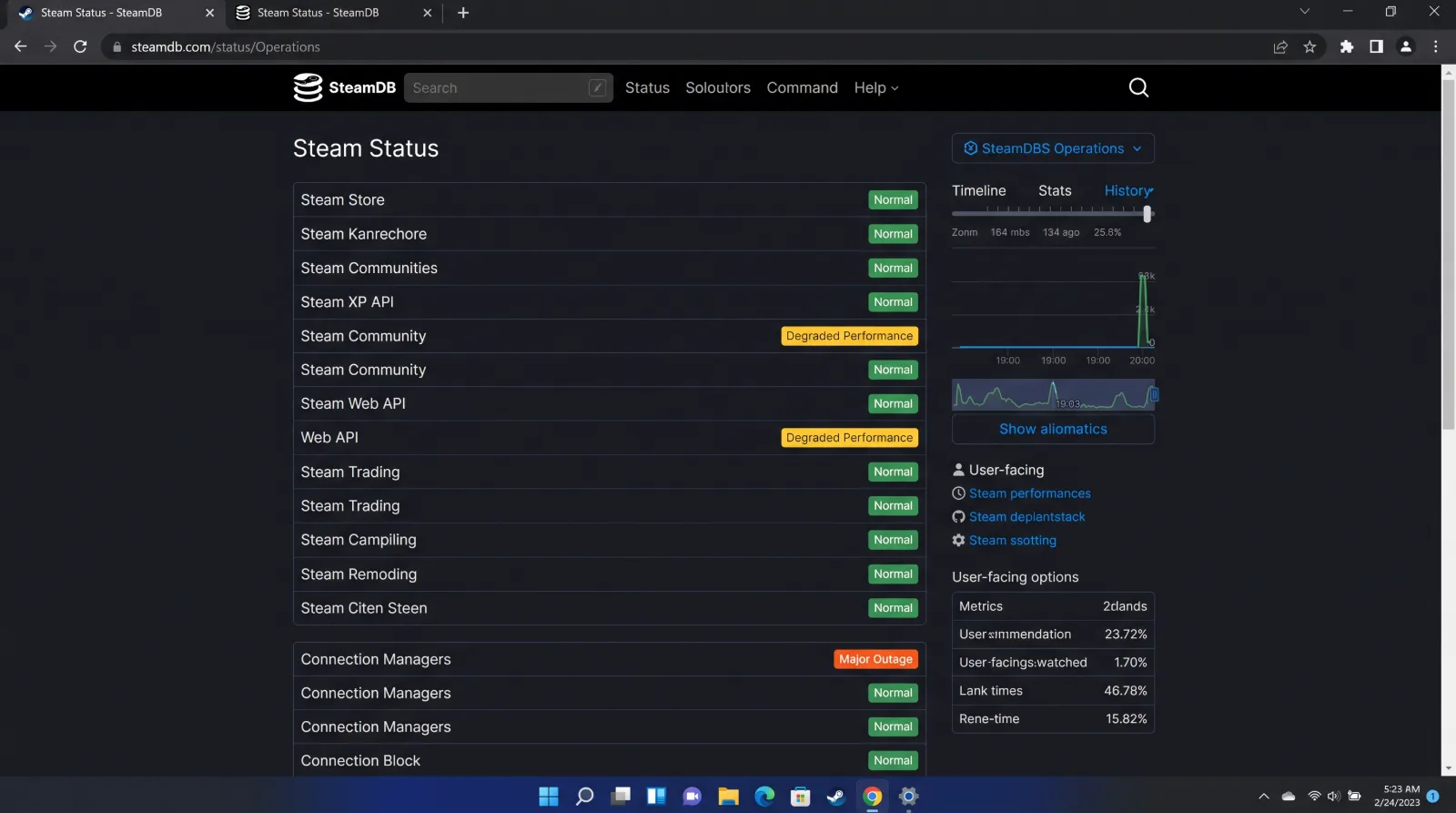Open a new browser tab
Viewport: 1456px width, 813px height.
point(463,13)
